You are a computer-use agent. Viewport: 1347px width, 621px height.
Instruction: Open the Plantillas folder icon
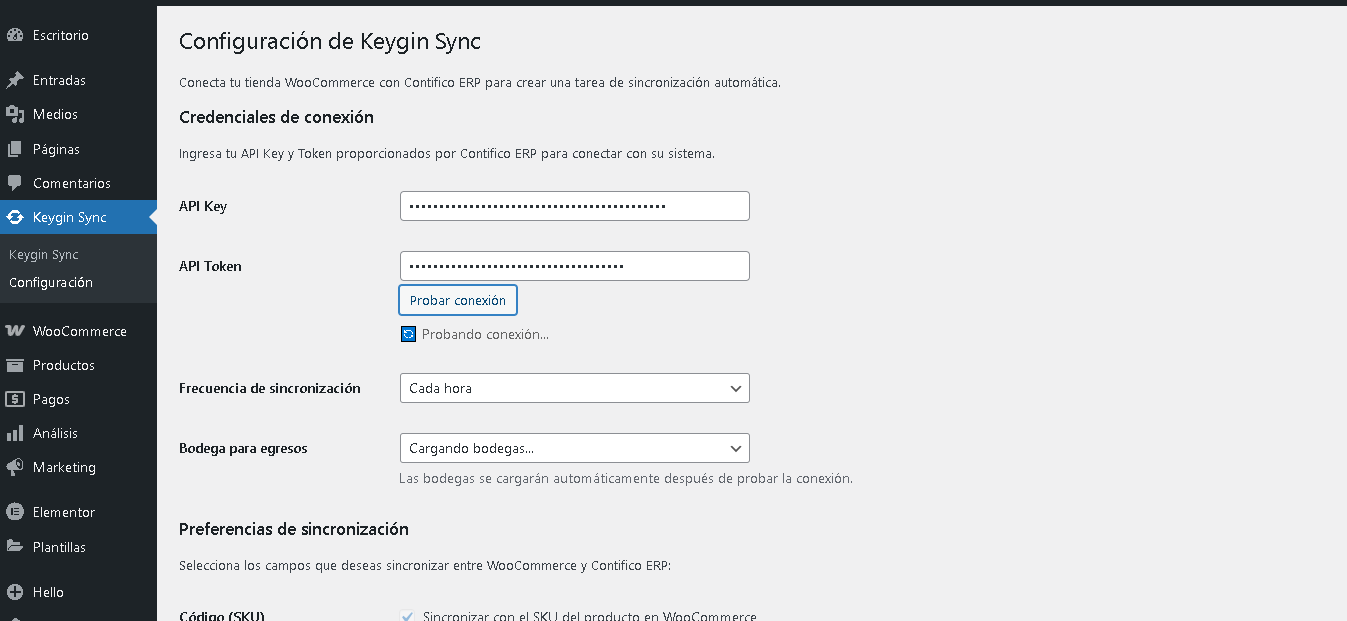[17, 546]
